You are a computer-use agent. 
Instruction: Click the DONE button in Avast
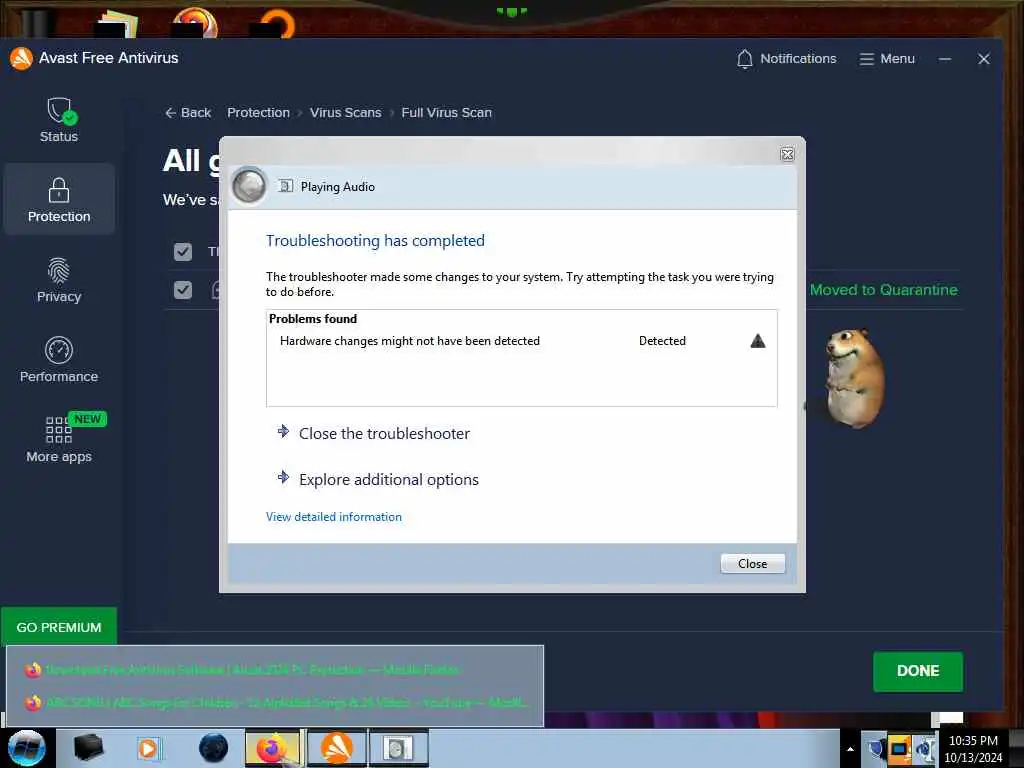pos(918,671)
